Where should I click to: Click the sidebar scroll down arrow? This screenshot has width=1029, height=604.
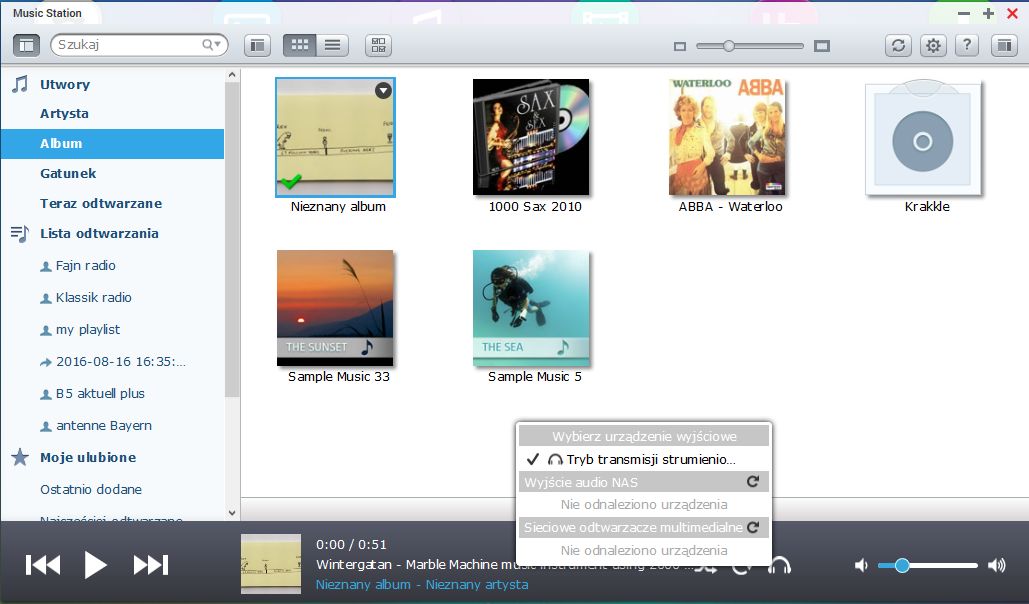232,513
